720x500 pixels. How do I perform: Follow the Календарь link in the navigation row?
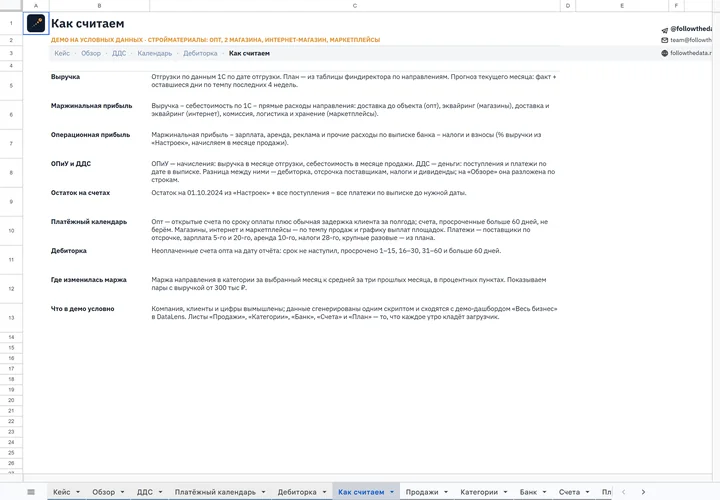tap(155, 53)
